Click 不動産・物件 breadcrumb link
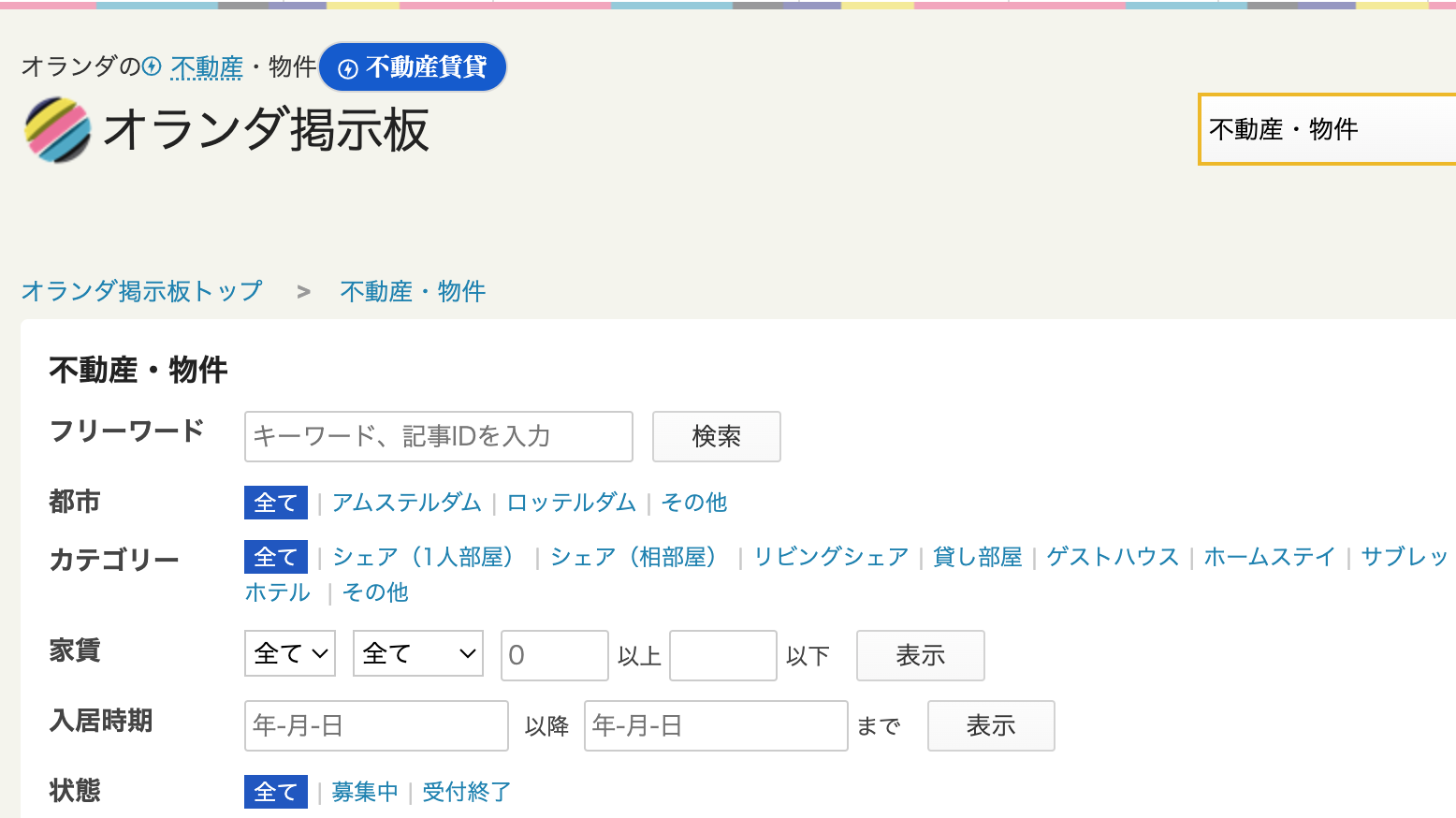The width and height of the screenshot is (1456, 818). (413, 291)
